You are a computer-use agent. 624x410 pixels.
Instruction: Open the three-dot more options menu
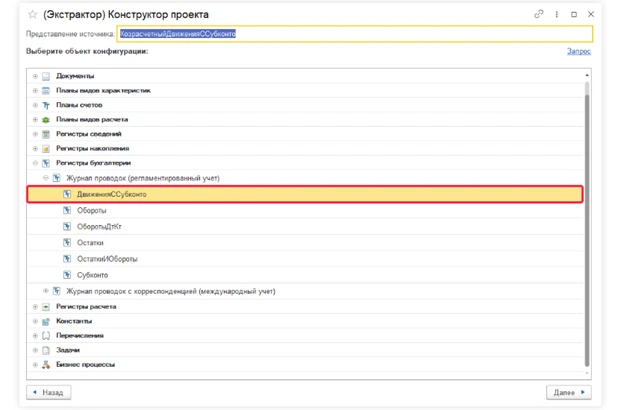click(557, 15)
